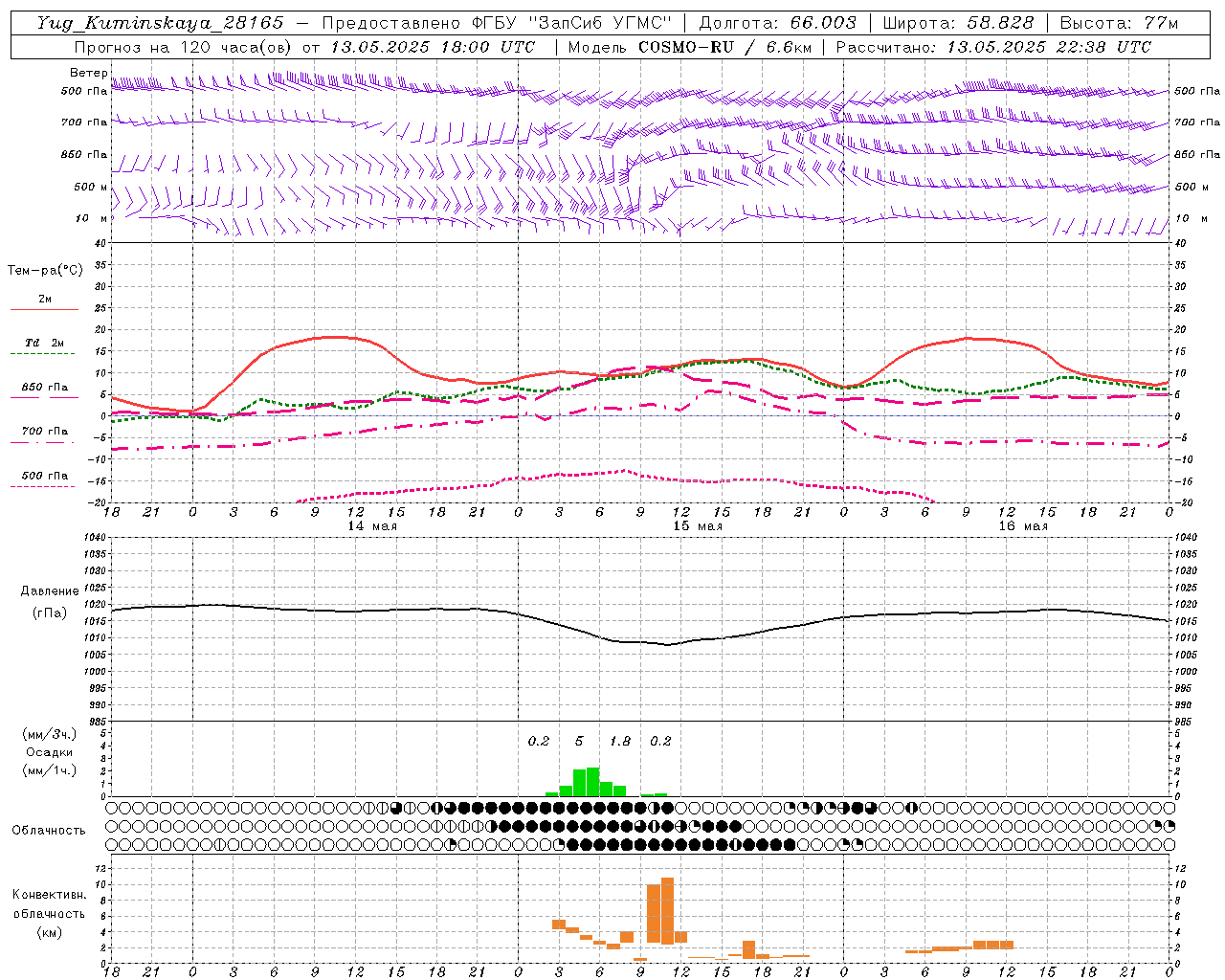Click the tallest green precipitation bar
1225x980 pixels.
(593, 782)
